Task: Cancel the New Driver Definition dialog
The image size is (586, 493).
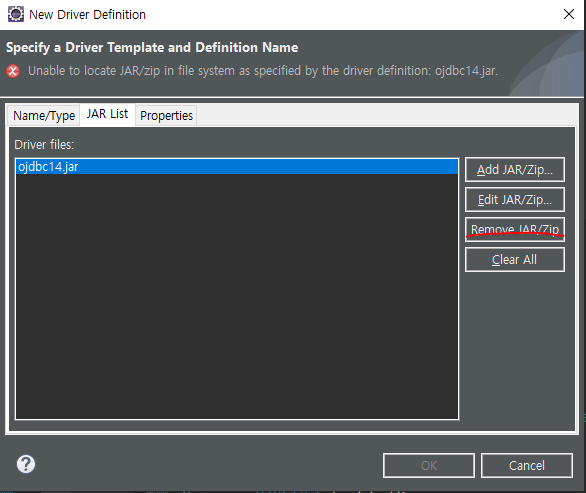Action: point(527,465)
